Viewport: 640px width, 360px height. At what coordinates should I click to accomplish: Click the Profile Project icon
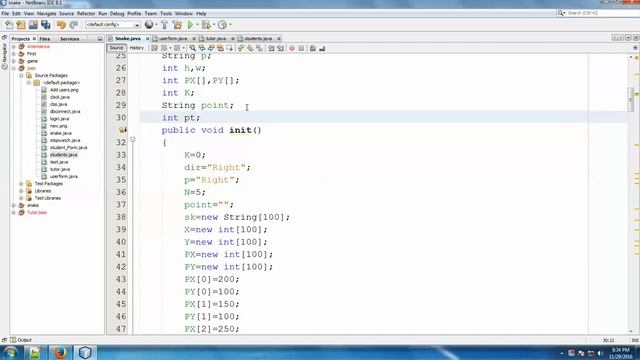222,25
